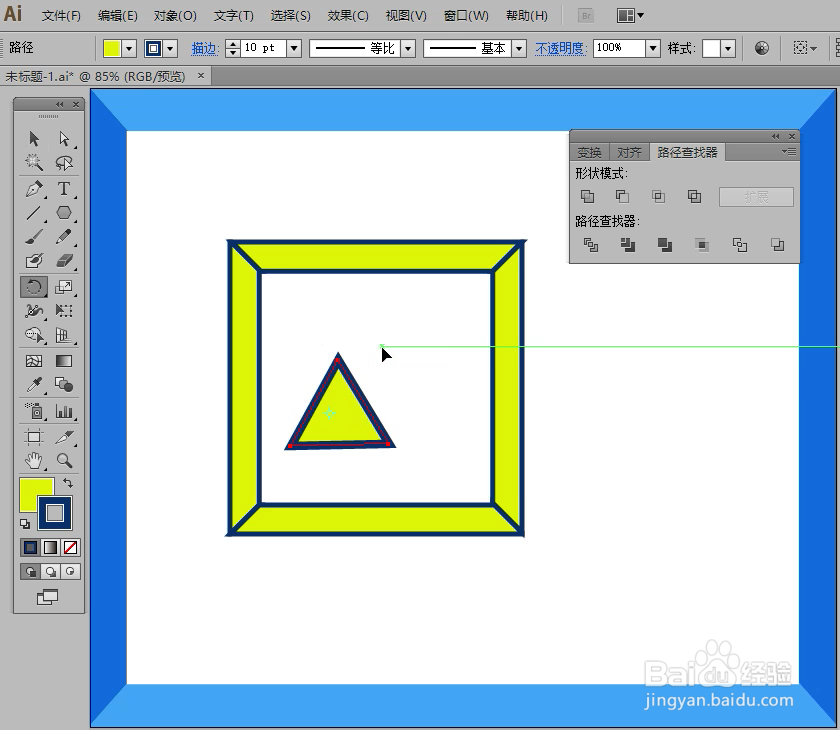Select the Type tool
Screen dimensions: 840x730
[x=64, y=189]
